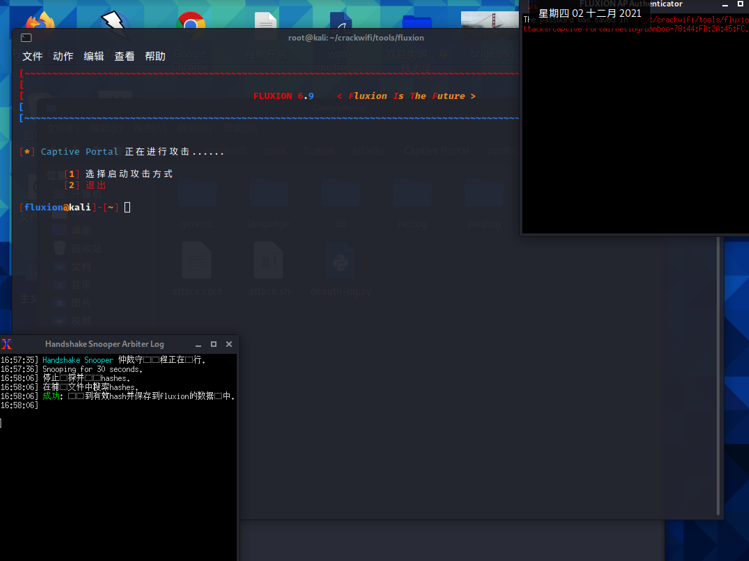Open the Google Chrome desktop icon
The image size is (749, 561).
tap(191, 20)
